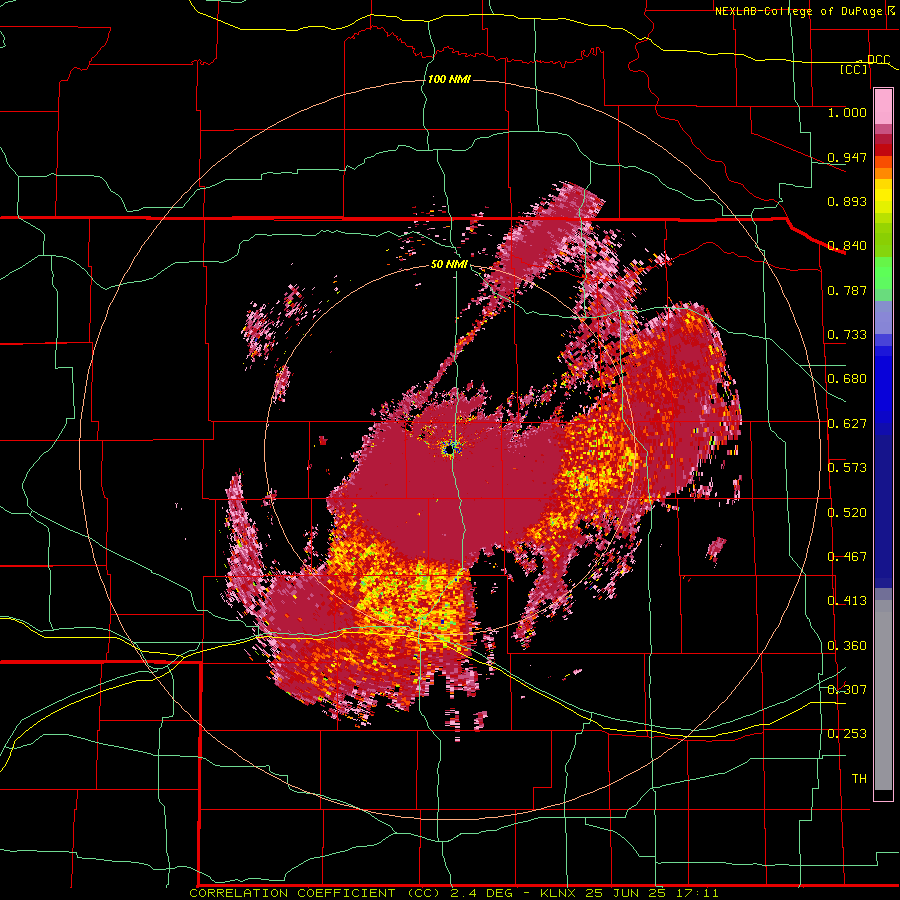Select the 0.627 scale value

tap(847, 424)
